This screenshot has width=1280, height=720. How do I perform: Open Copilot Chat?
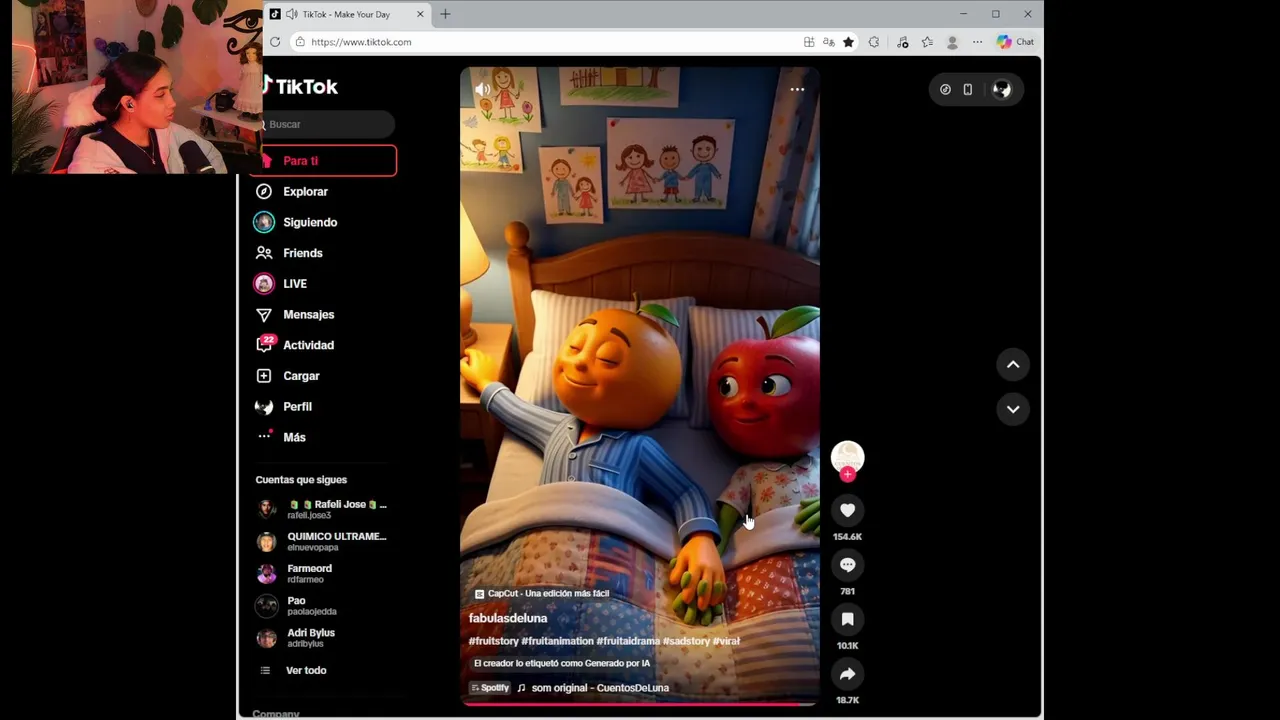point(1015,42)
